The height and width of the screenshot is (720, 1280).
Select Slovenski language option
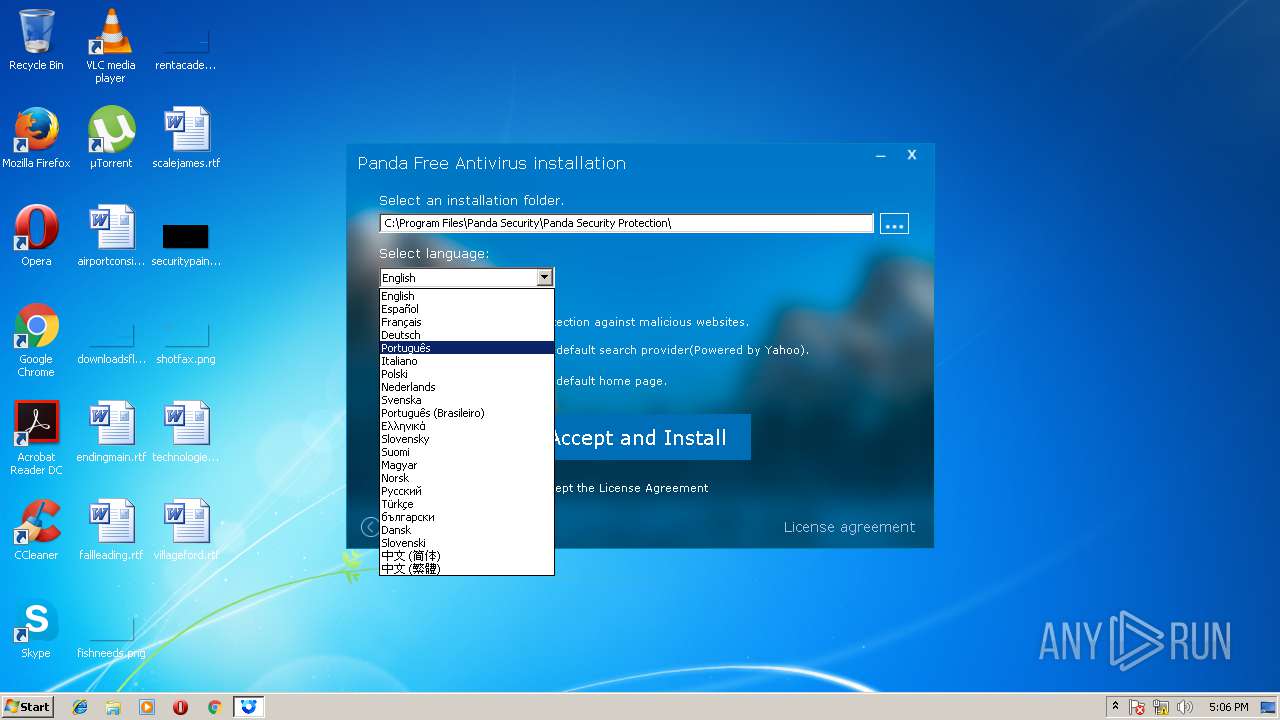pos(467,543)
